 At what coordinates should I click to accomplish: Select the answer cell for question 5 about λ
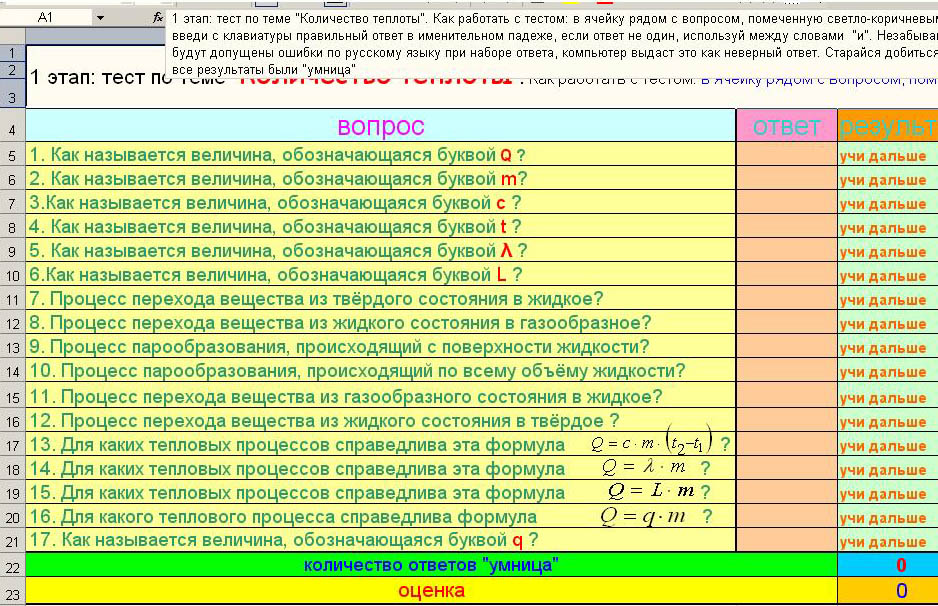[x=786, y=251]
